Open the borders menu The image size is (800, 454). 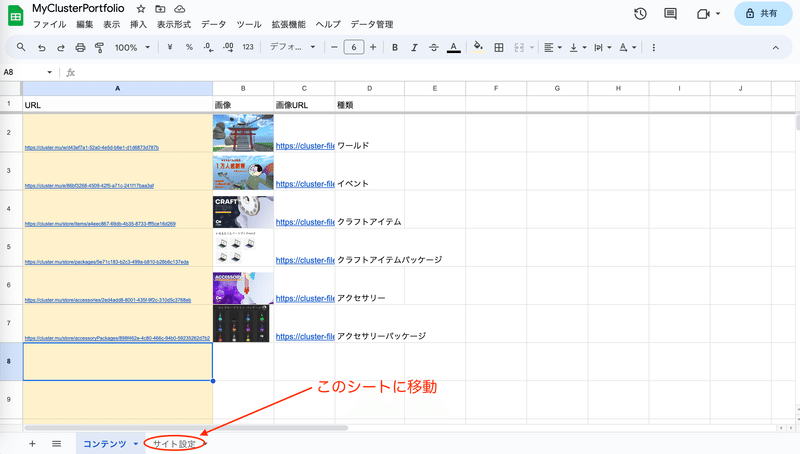(498, 47)
